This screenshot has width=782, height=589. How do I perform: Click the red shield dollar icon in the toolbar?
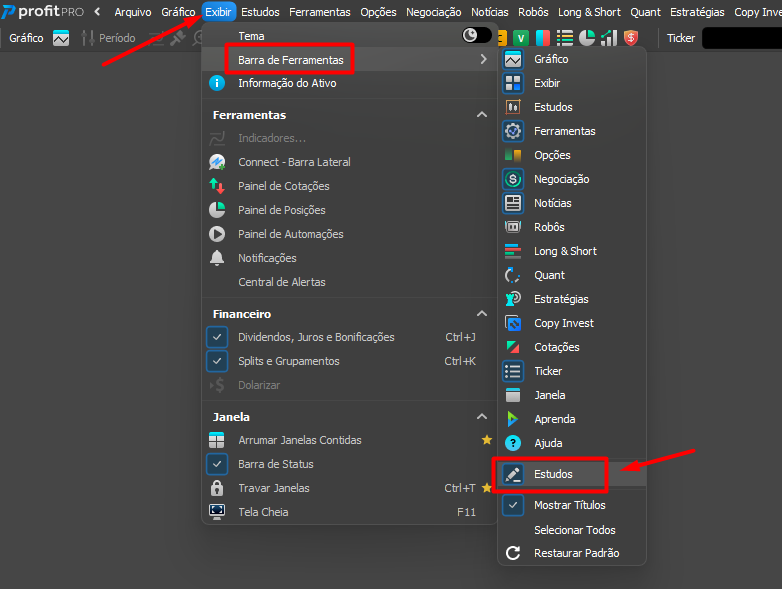tap(631, 38)
